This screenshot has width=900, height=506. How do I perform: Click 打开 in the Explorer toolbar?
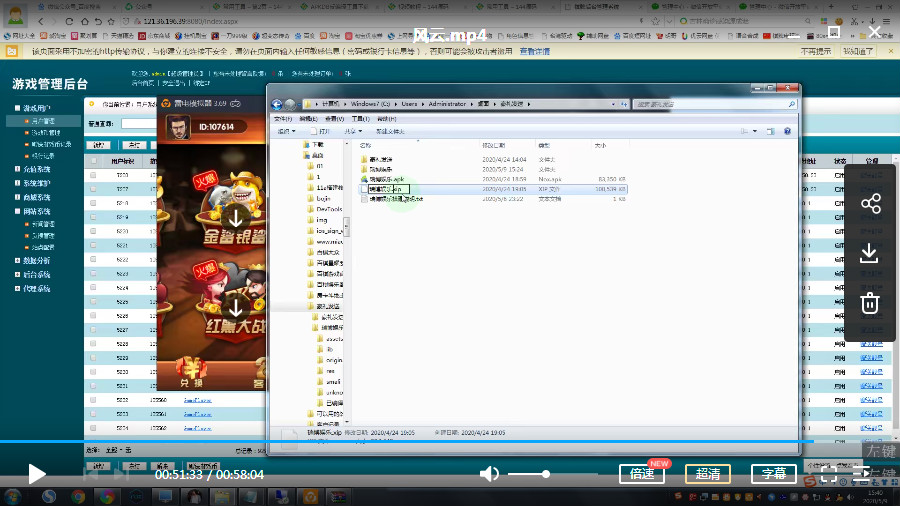pyautogui.click(x=320, y=131)
